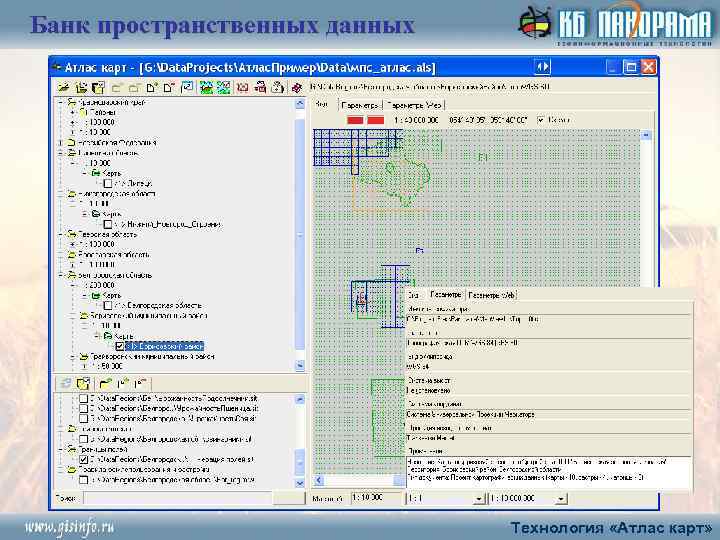Image resolution: width=720 pixels, height=540 pixels.
Task: Click the blank button right of the Поиск field
Action: tap(289, 498)
